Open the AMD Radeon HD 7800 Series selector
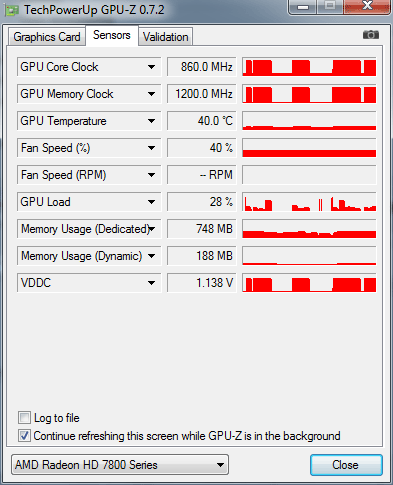 [x=120, y=465]
